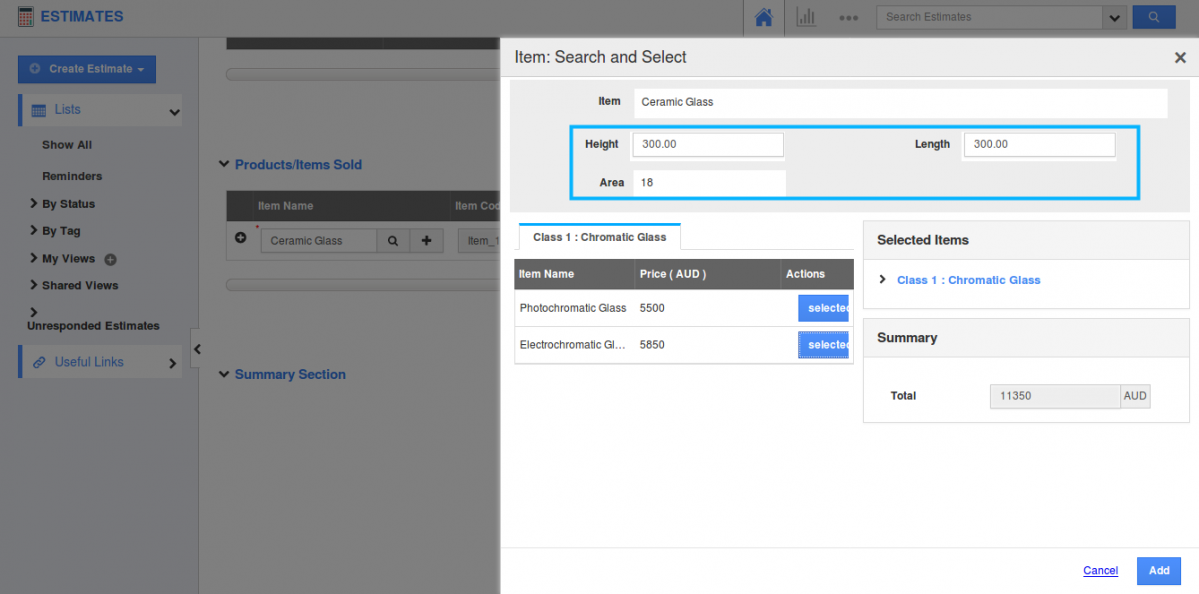Toggle selected button for Photochromatic Glass
Viewport: 1199px width, 594px height.
pyautogui.click(x=823, y=308)
